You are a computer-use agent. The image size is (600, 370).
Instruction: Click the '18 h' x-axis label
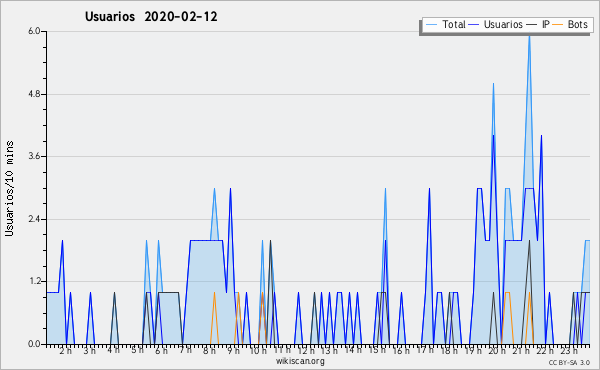coord(449,351)
